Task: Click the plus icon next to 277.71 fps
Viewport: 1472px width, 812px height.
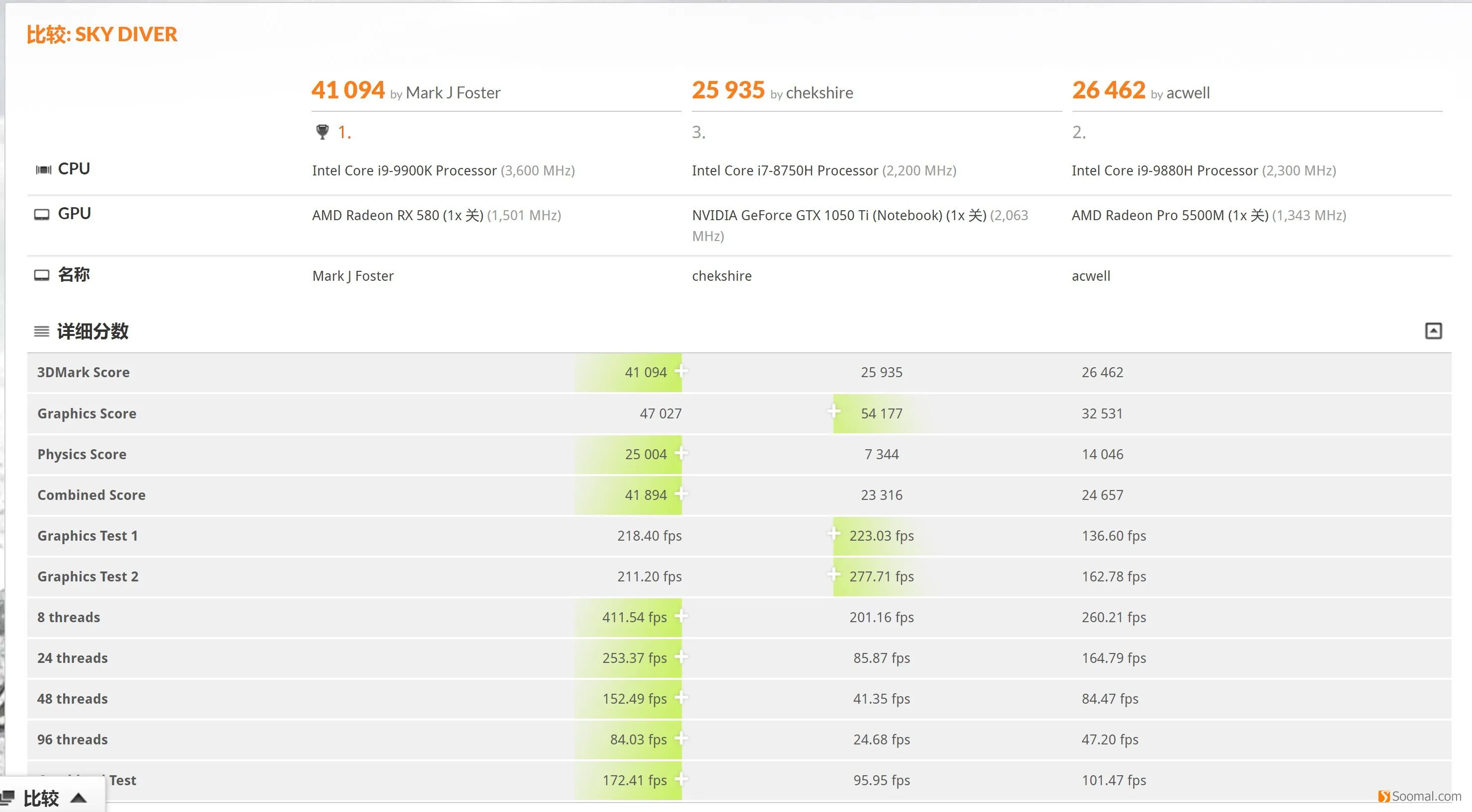Action: [834, 574]
